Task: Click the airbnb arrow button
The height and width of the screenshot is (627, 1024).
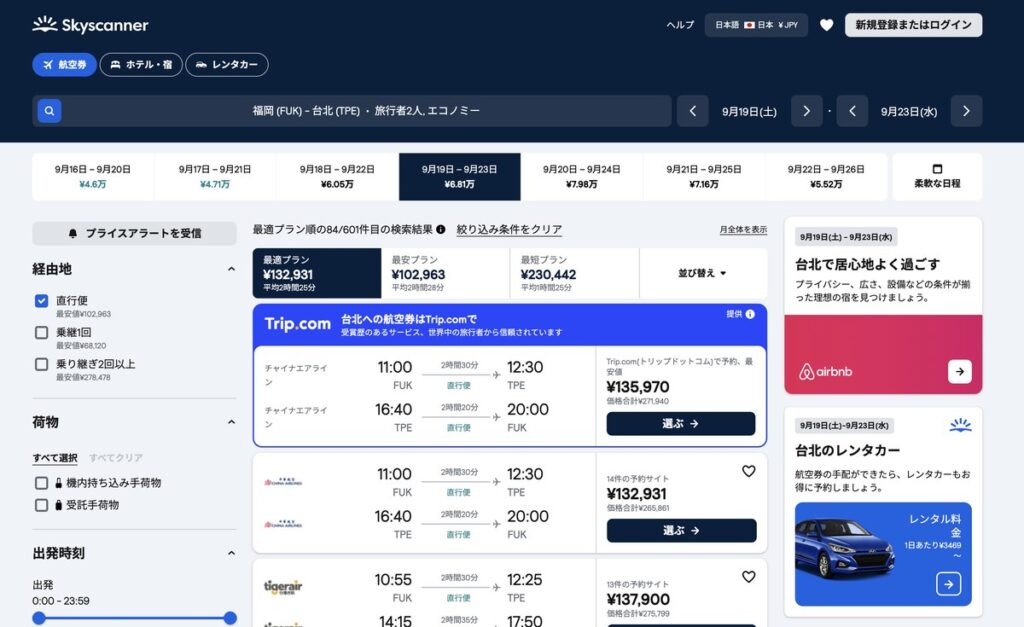Action: point(959,371)
